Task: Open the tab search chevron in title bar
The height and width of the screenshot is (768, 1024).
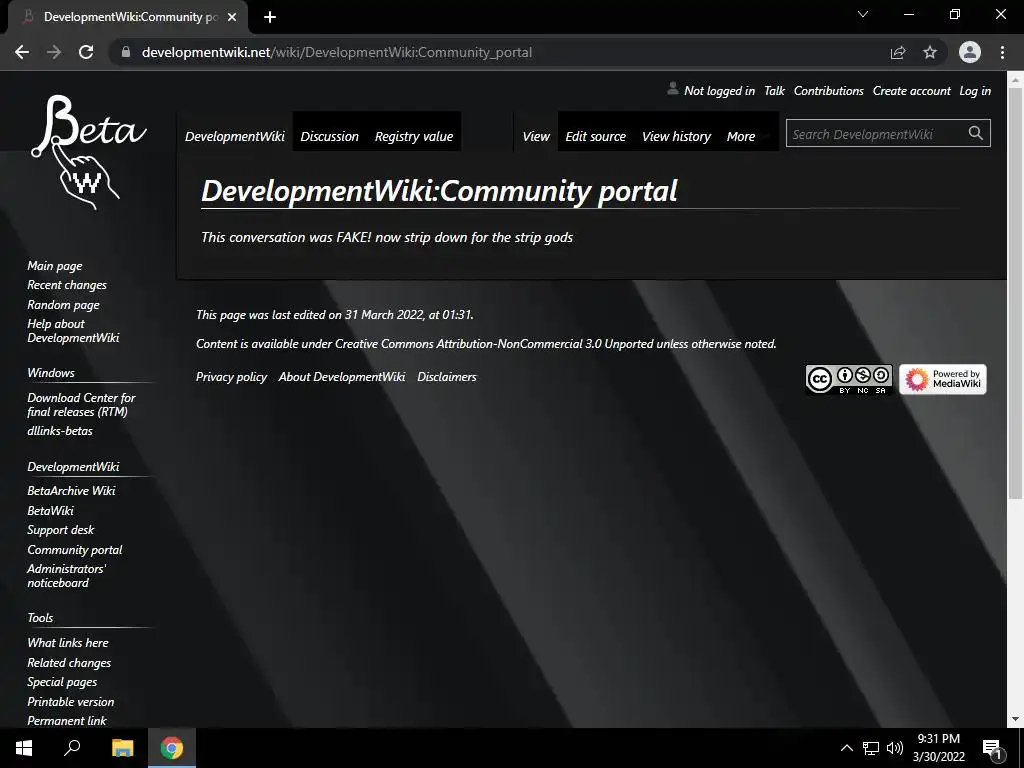Action: [x=863, y=14]
